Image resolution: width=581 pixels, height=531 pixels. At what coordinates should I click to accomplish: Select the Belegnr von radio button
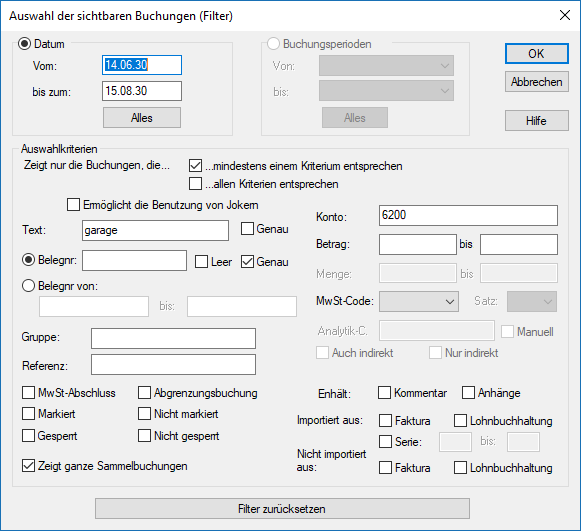tap(29, 286)
